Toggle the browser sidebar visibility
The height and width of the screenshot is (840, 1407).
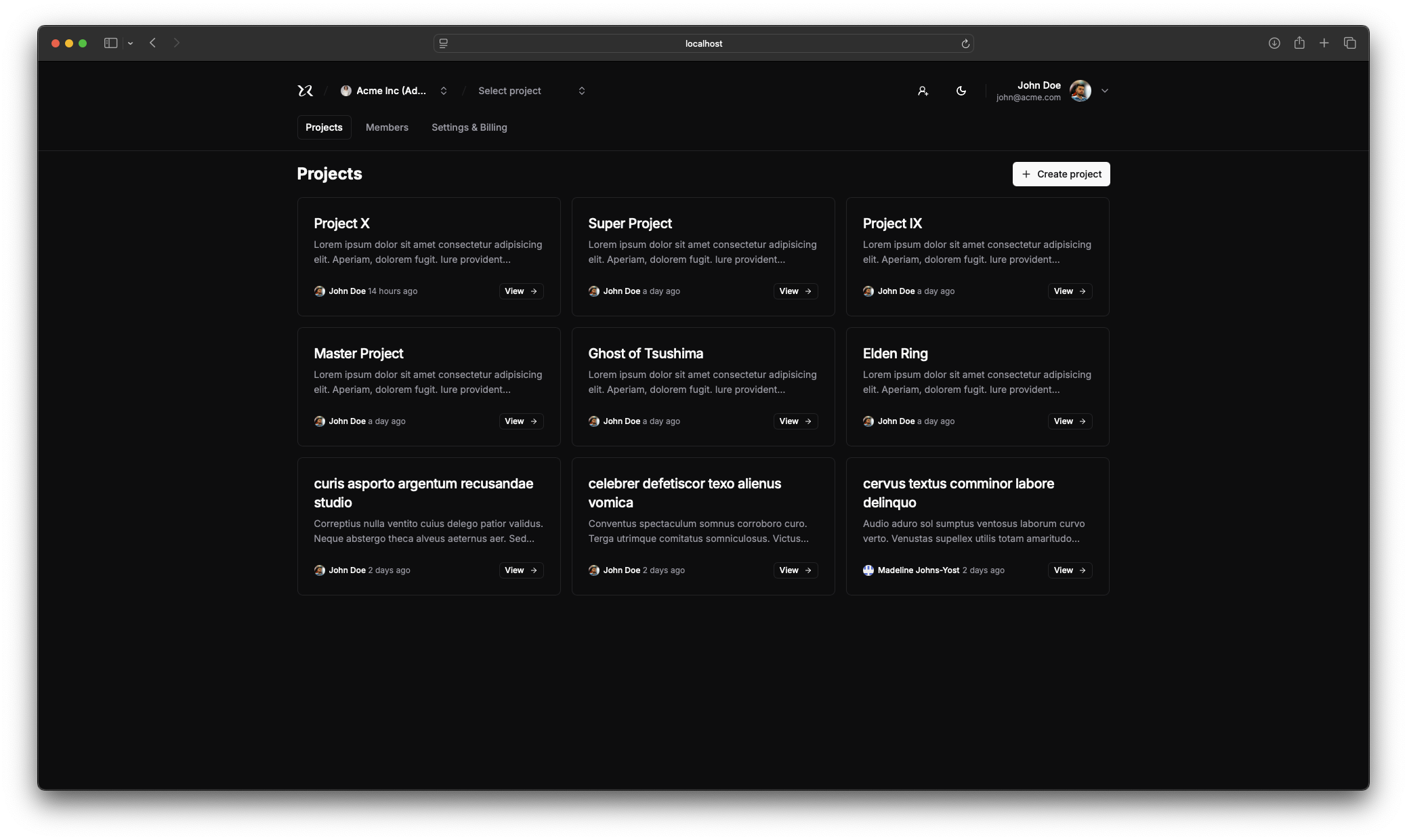[111, 43]
